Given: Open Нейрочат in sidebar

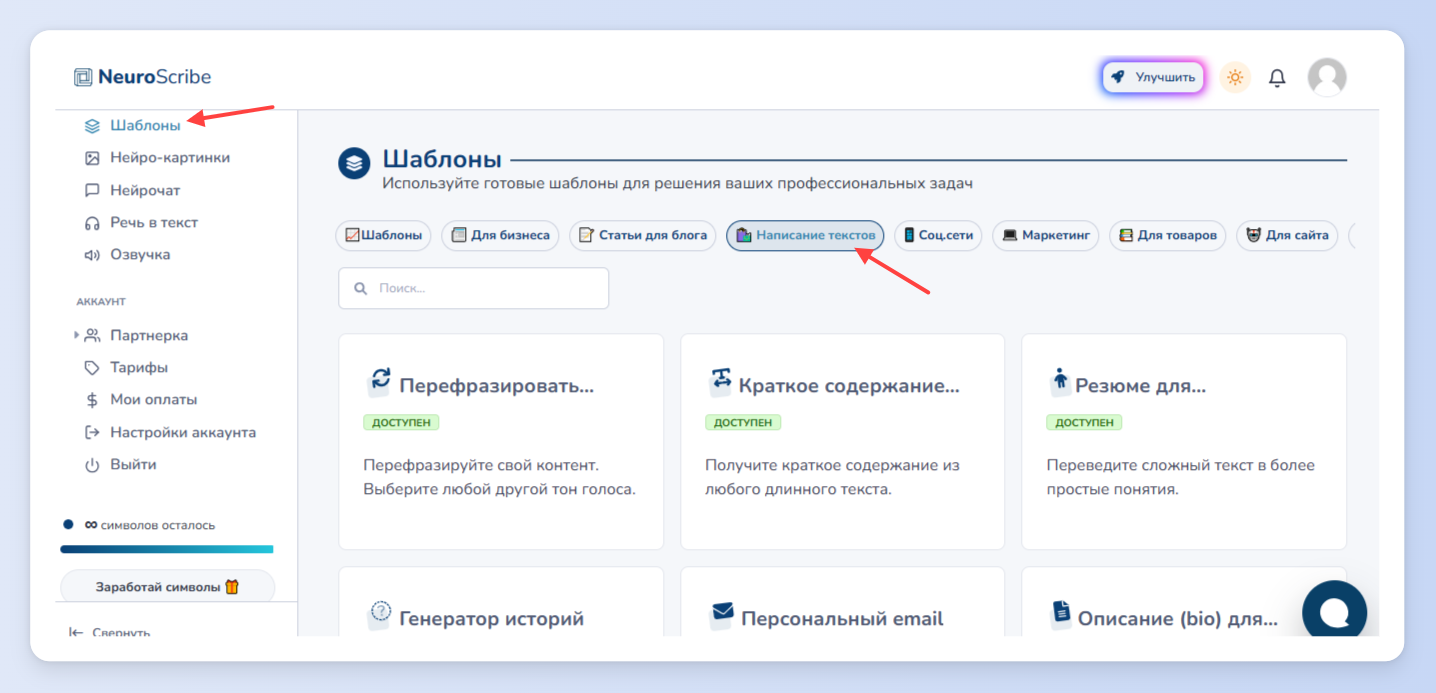Looking at the screenshot, I should 145,190.
